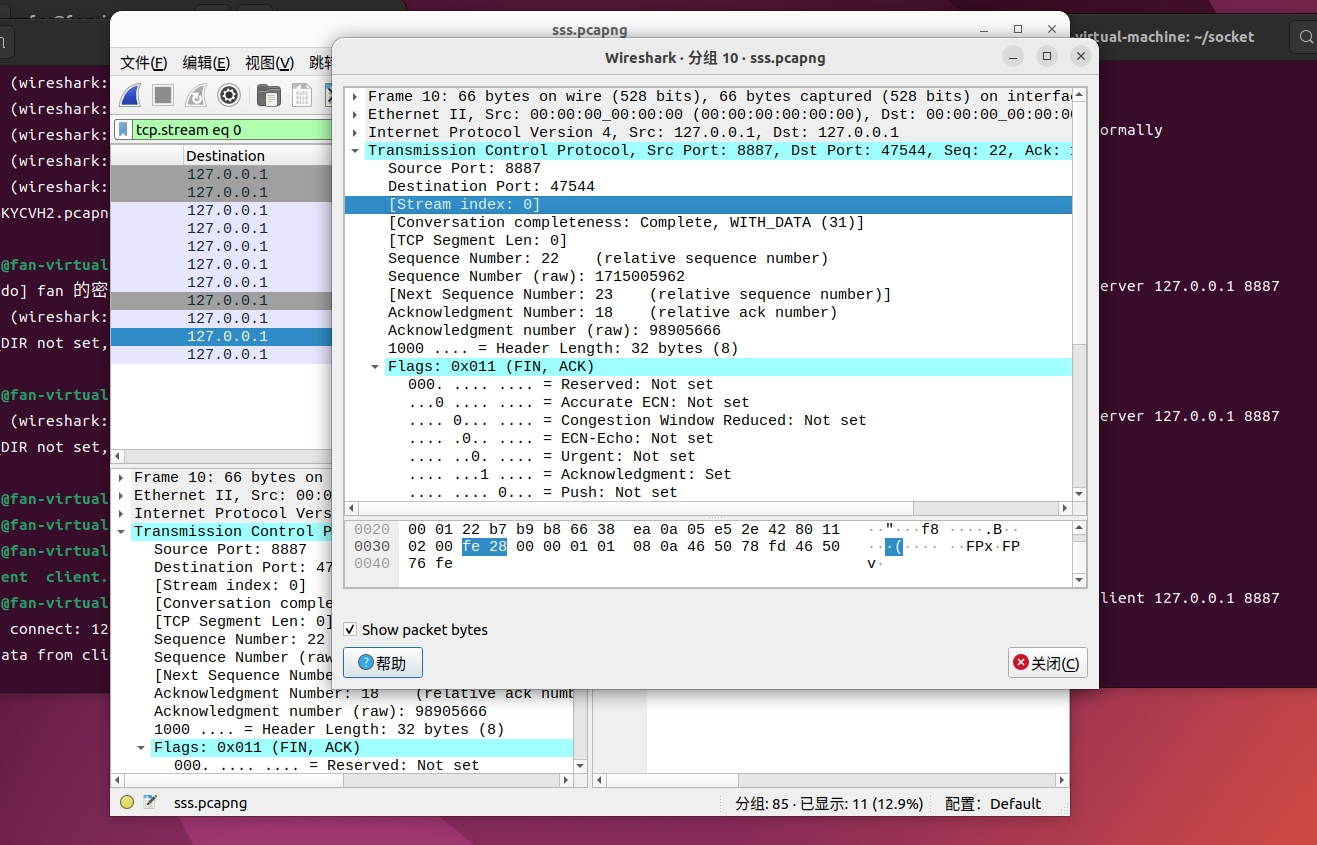Open a capture file using folder icon
The height and width of the screenshot is (845, 1317).
click(x=268, y=96)
